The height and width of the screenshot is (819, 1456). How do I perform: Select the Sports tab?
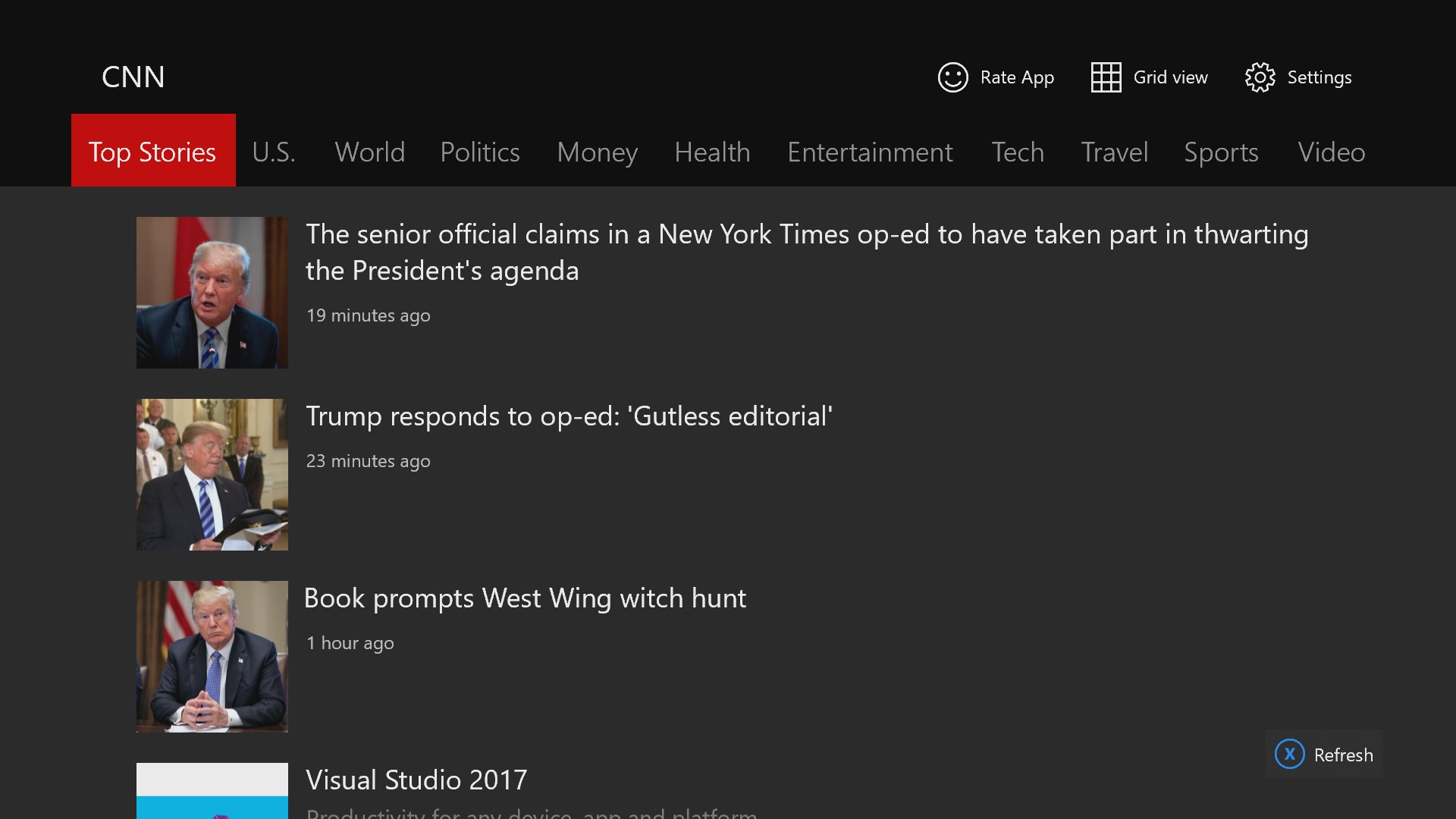tap(1221, 152)
